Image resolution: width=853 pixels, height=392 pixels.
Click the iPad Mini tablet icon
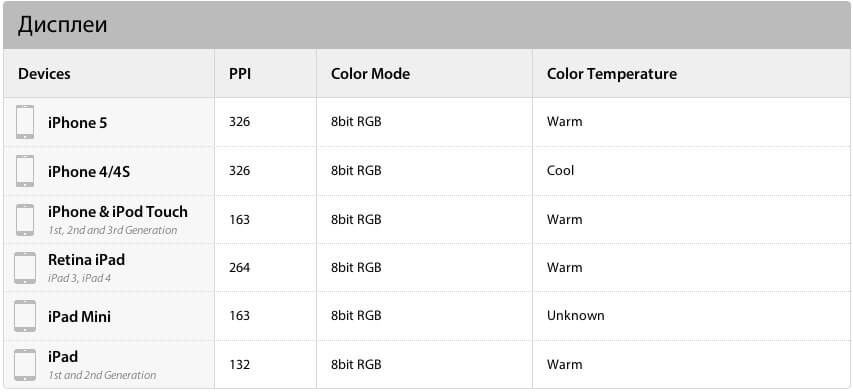click(25, 316)
